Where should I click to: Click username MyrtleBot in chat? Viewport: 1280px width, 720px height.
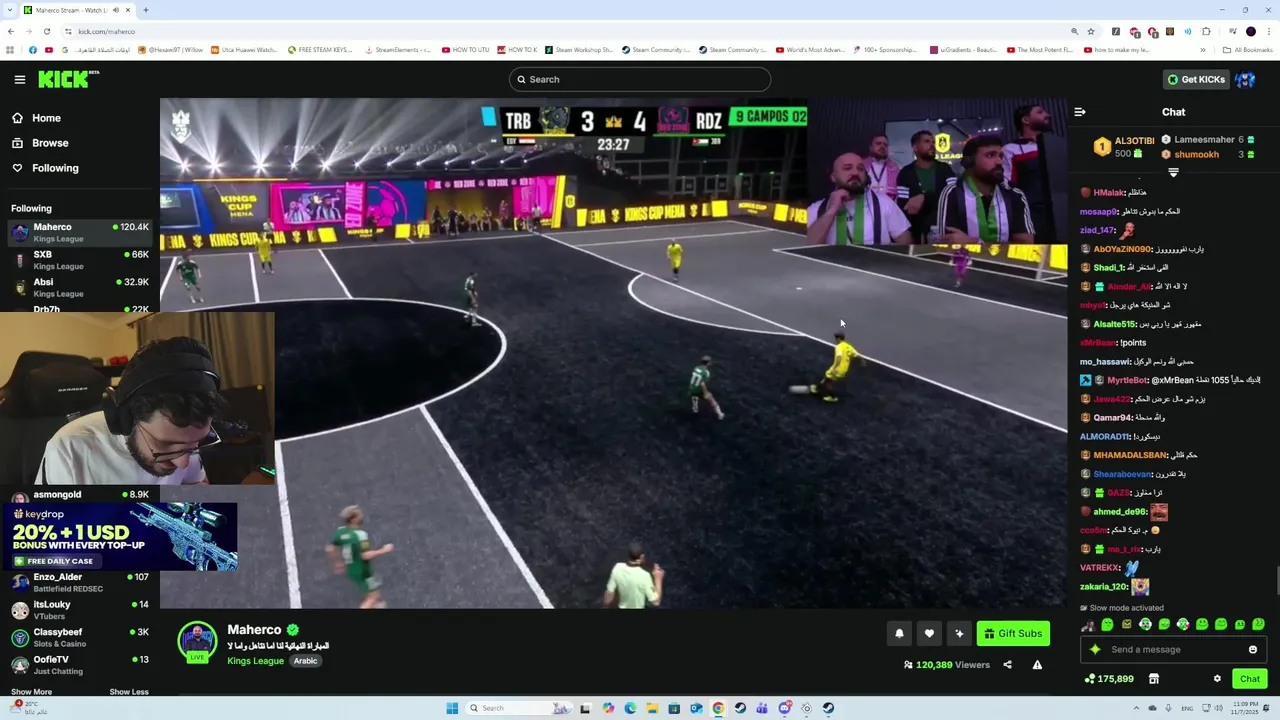tap(1128, 380)
